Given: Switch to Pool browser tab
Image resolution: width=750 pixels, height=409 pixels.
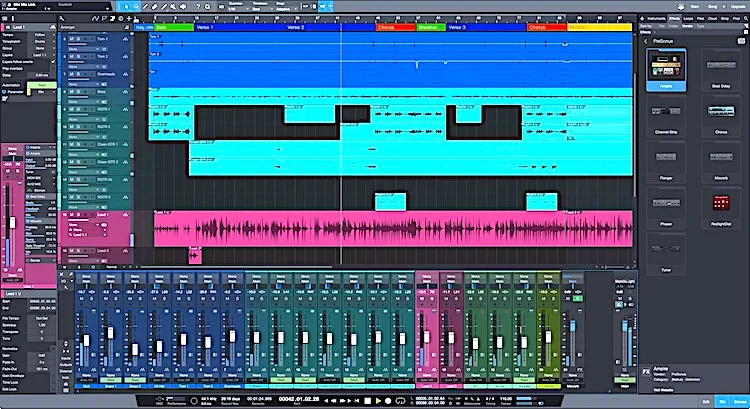Looking at the screenshot, I should (737, 18).
